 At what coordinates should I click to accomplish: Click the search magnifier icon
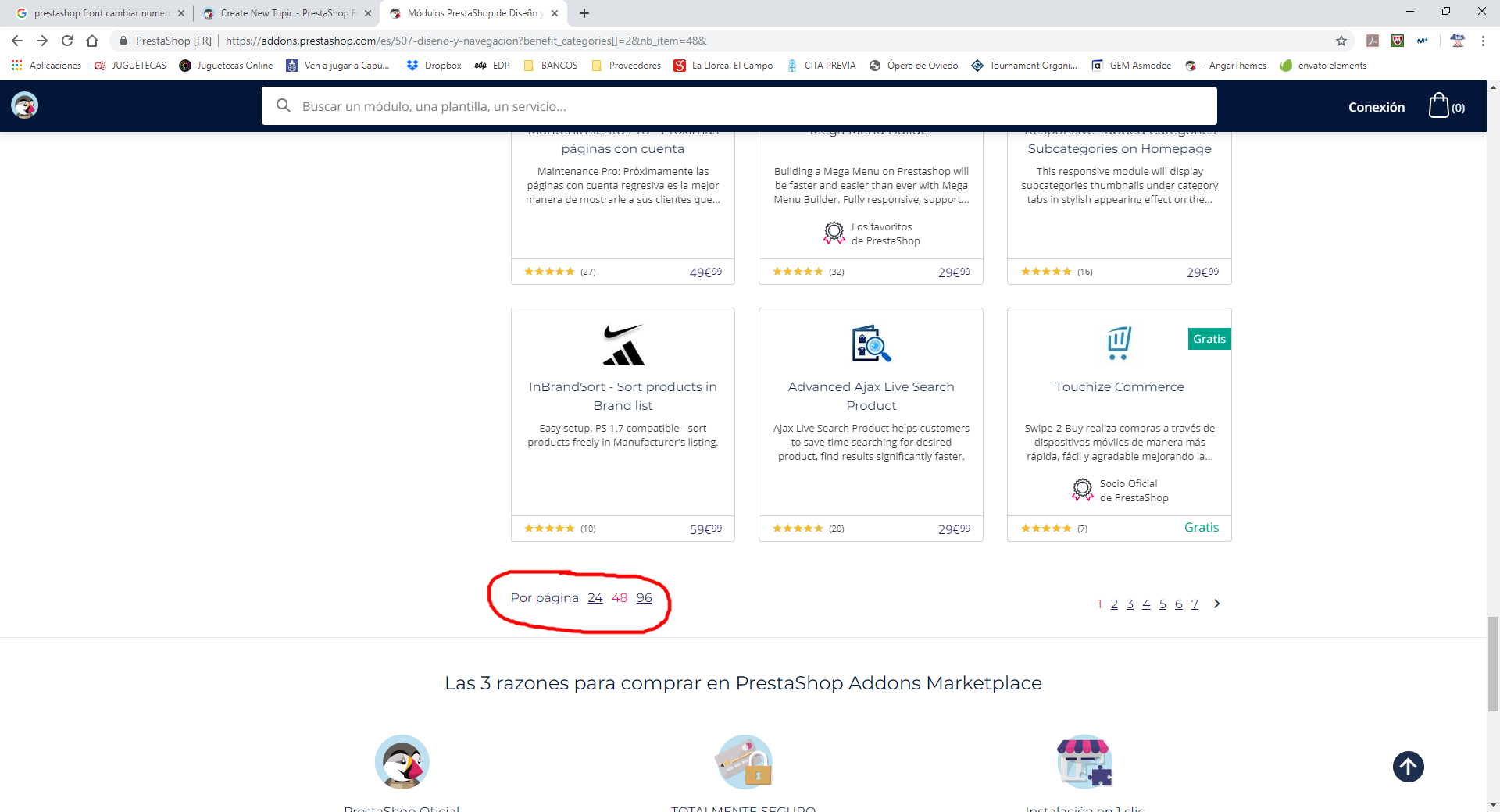click(x=284, y=105)
